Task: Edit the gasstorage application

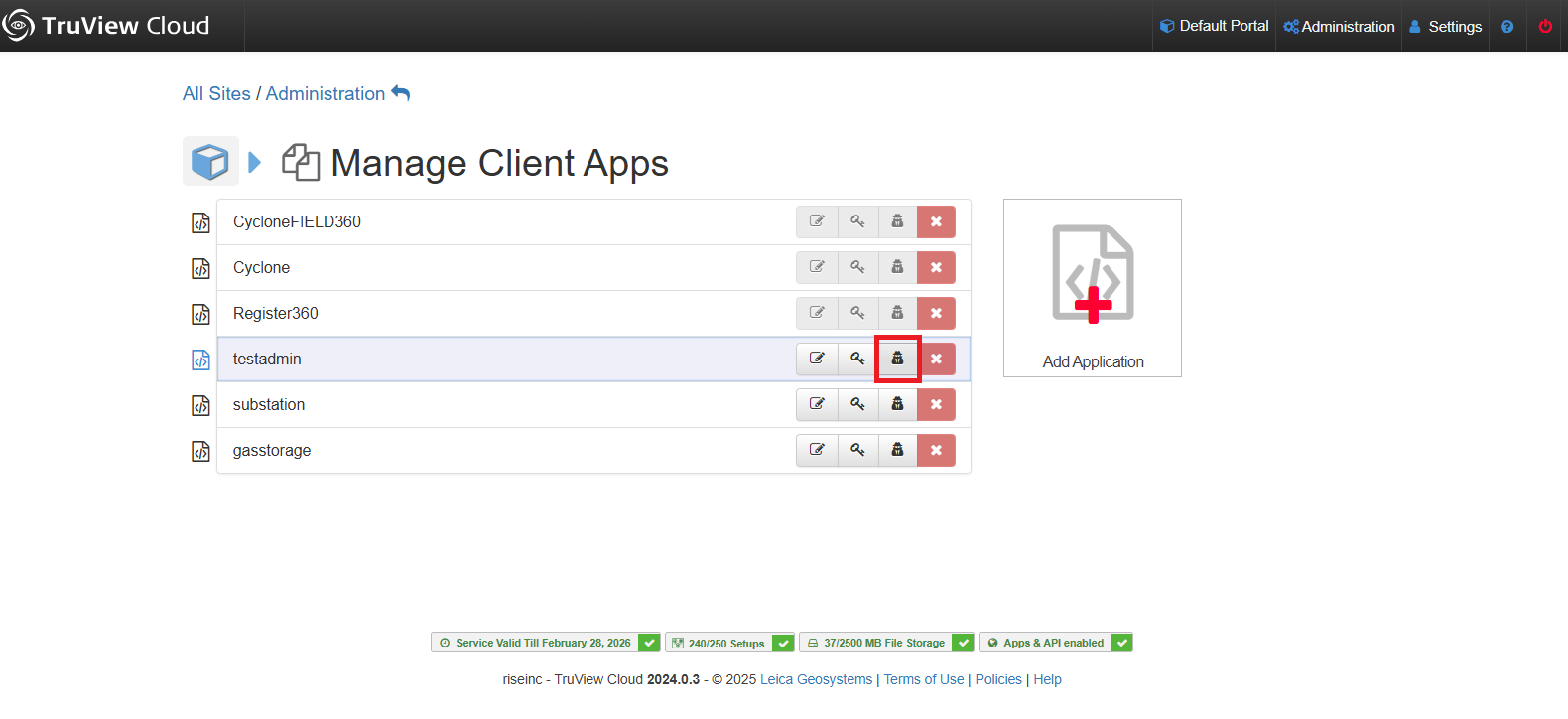Action: point(817,450)
